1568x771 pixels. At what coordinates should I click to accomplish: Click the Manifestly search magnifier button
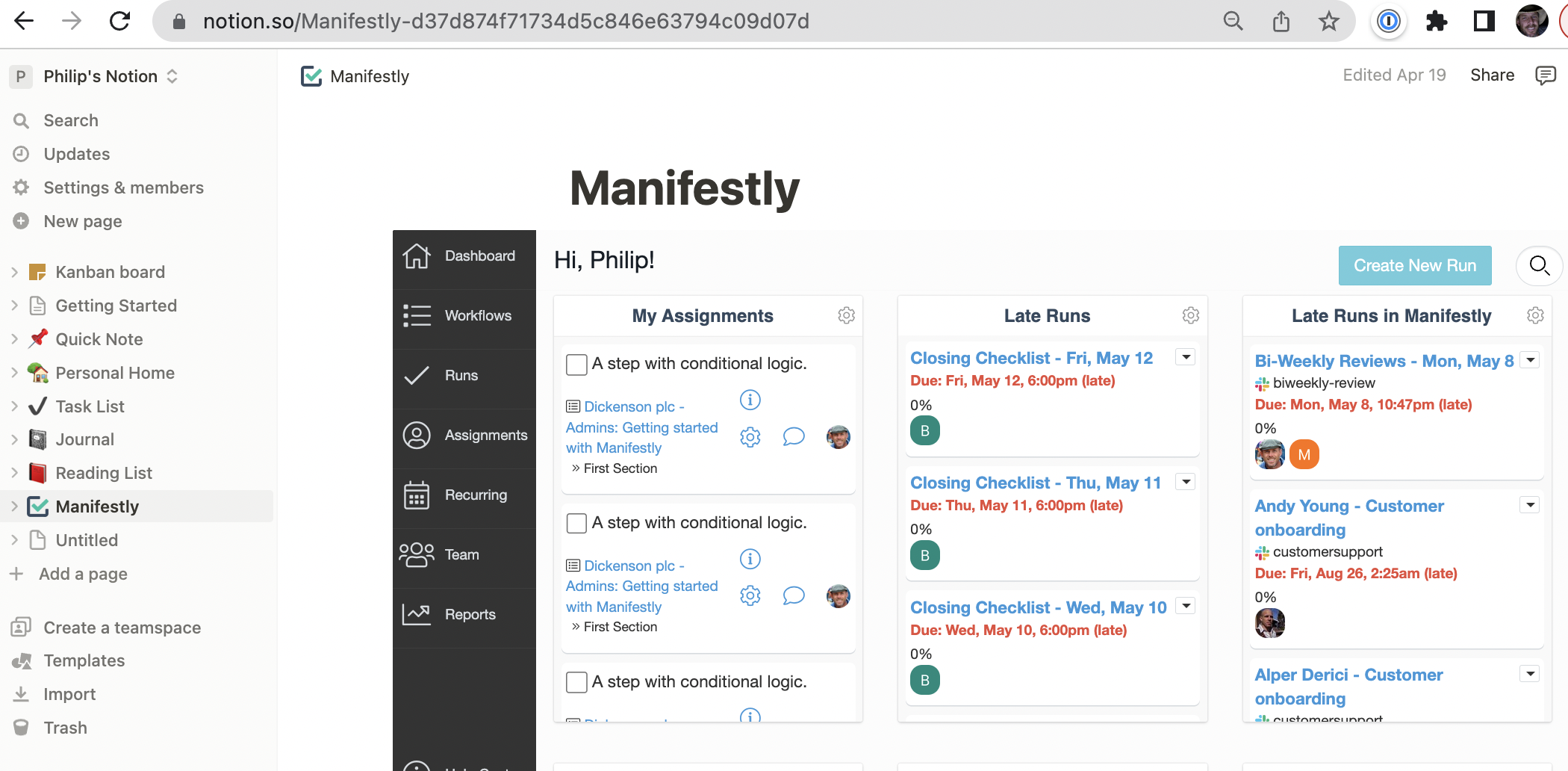pos(1539,265)
